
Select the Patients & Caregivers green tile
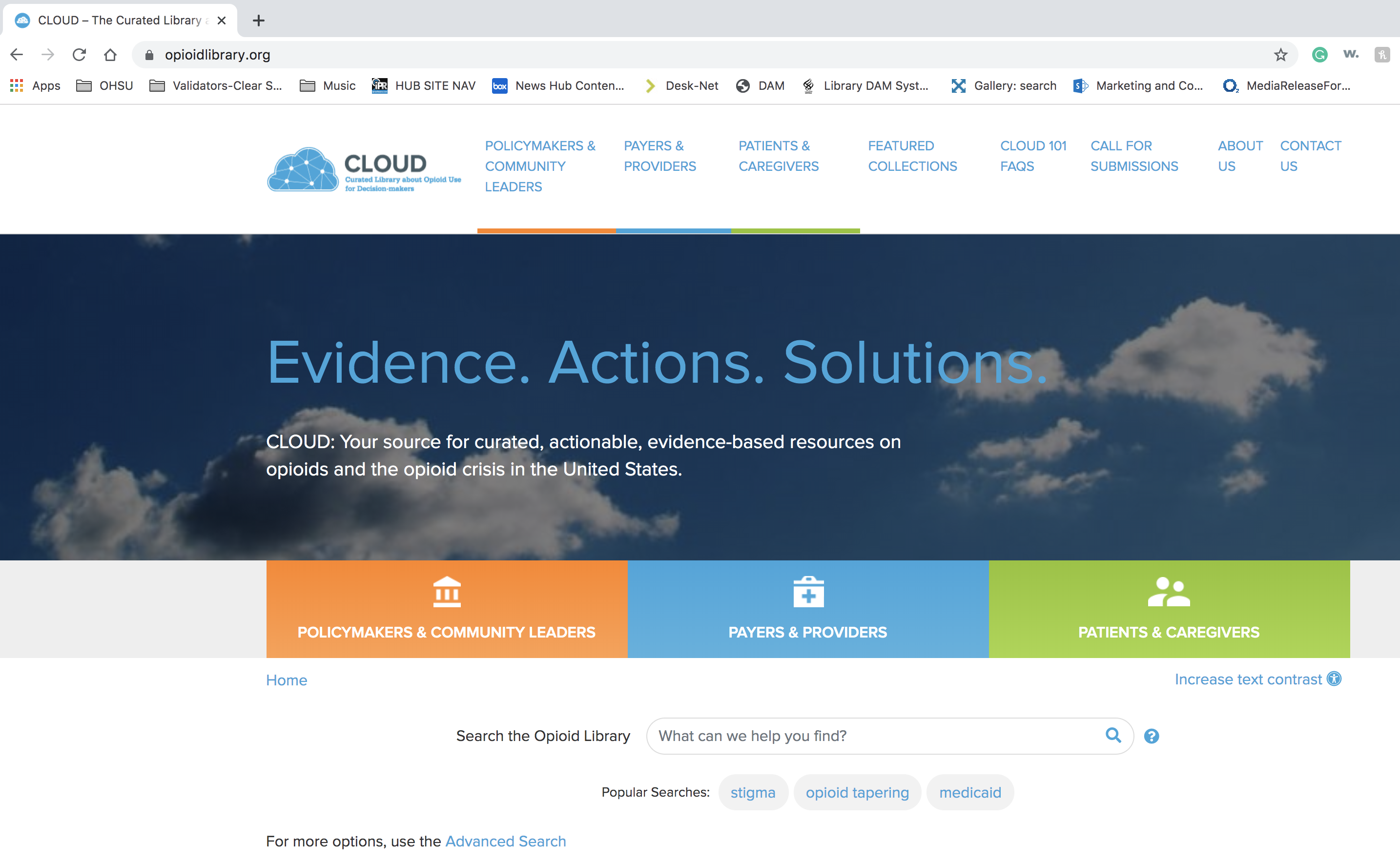pos(1169,609)
